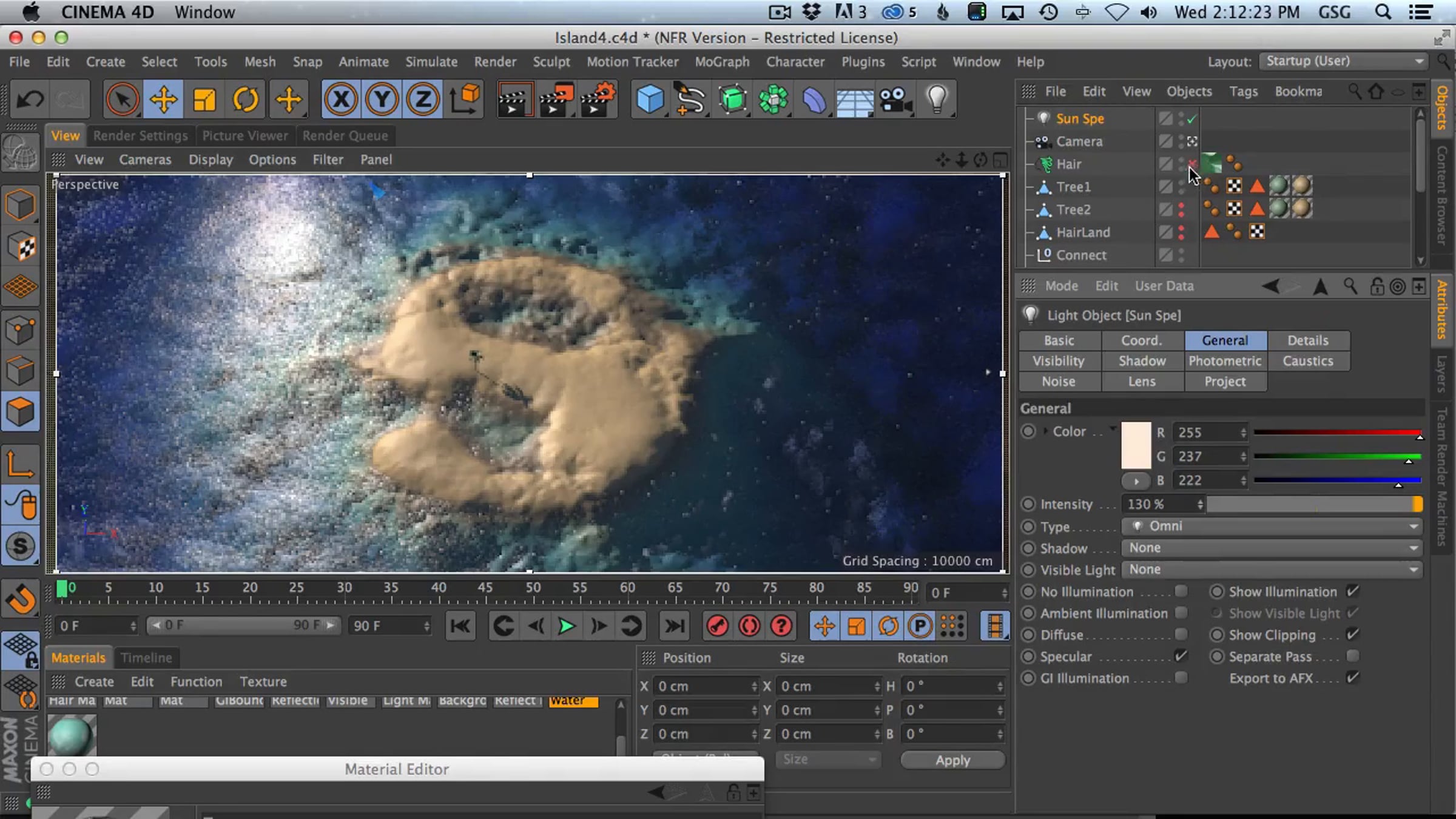Open the Simulate menu
The height and width of the screenshot is (819, 1456).
(431, 62)
